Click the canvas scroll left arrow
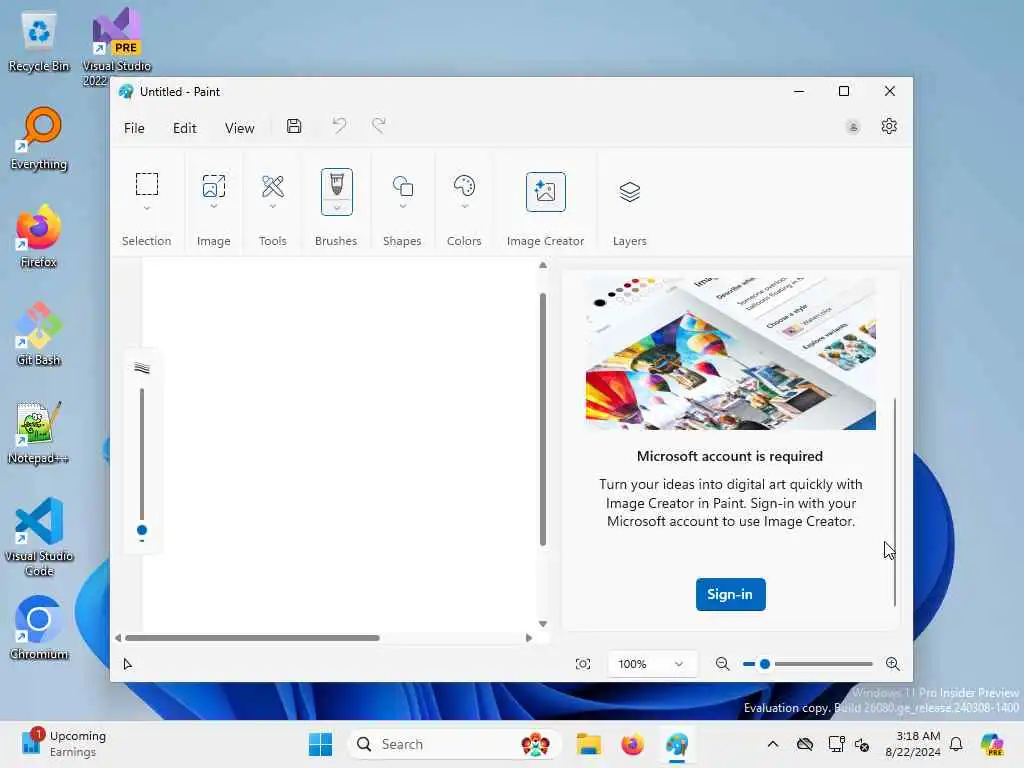The image size is (1024, 768). (118, 638)
